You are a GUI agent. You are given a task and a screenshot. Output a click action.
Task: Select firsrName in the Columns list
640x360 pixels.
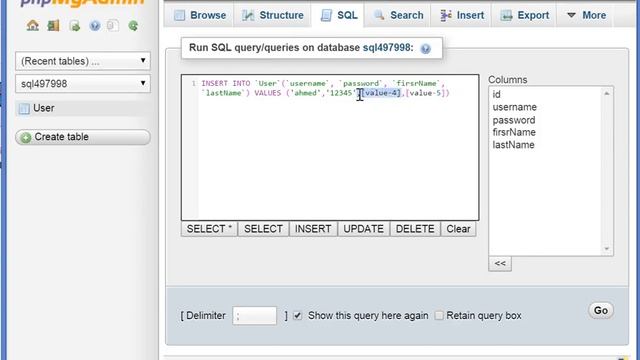tap(514, 132)
